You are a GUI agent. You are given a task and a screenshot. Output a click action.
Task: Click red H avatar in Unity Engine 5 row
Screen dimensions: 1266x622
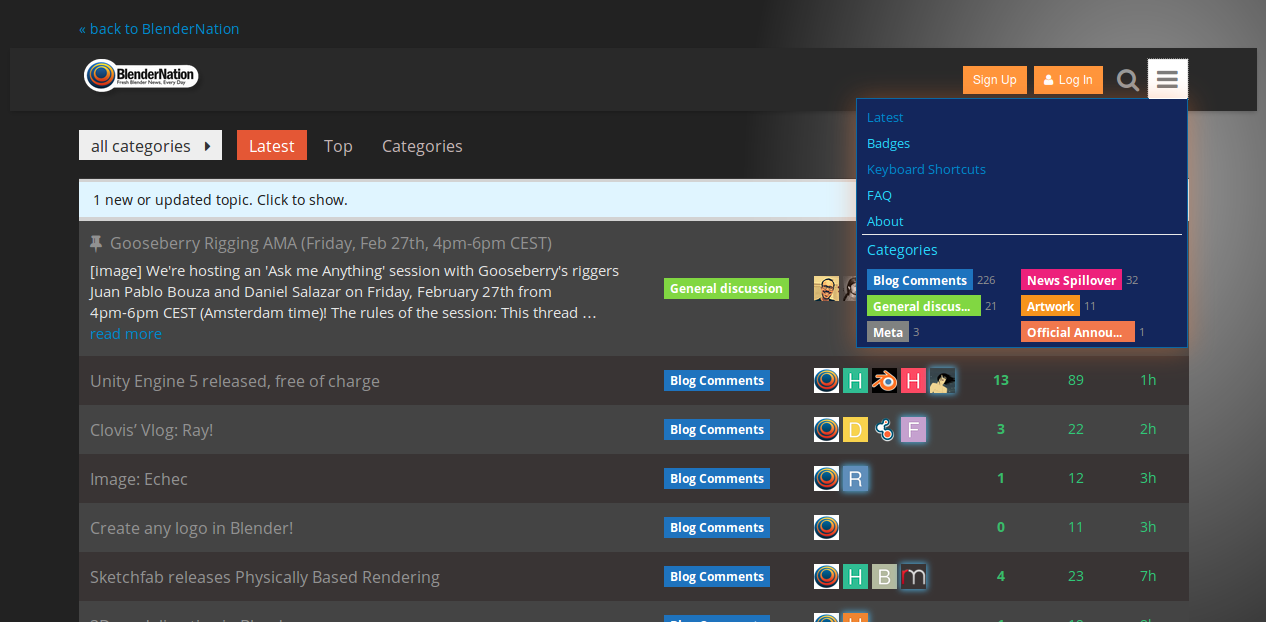pyautogui.click(x=913, y=380)
